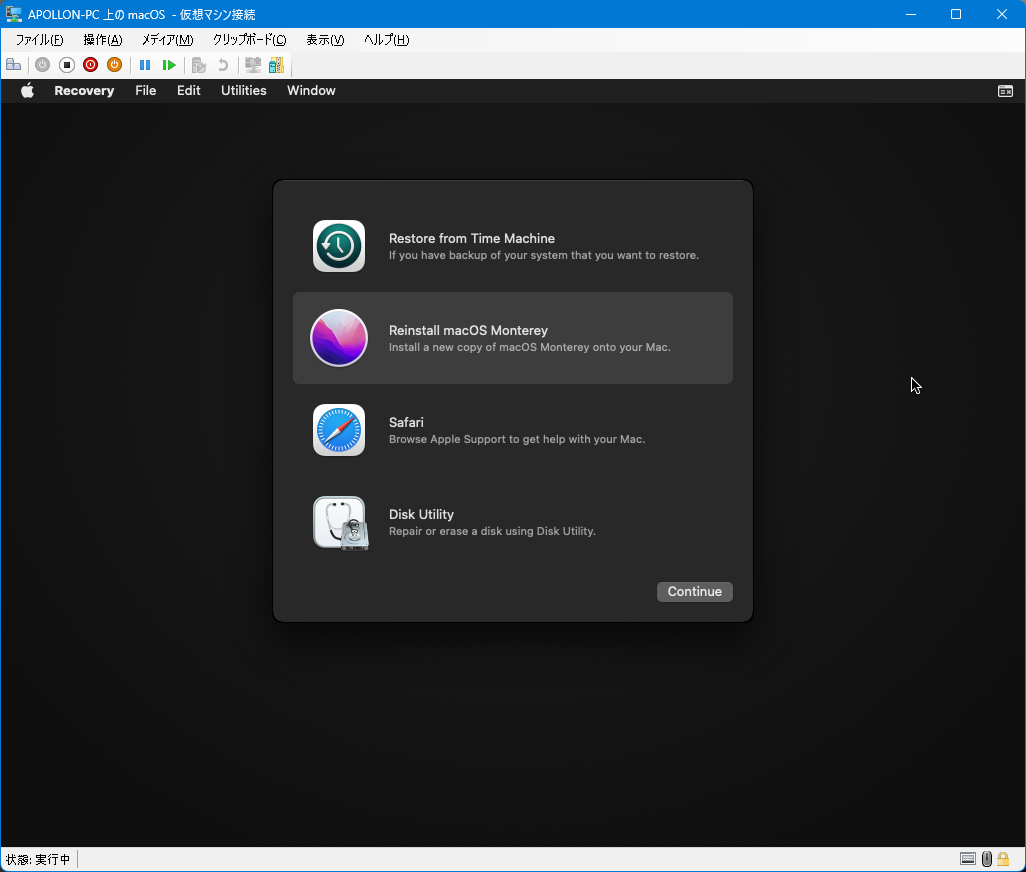Open the クリップボード(C) menu
1026x872 pixels.
249,40
